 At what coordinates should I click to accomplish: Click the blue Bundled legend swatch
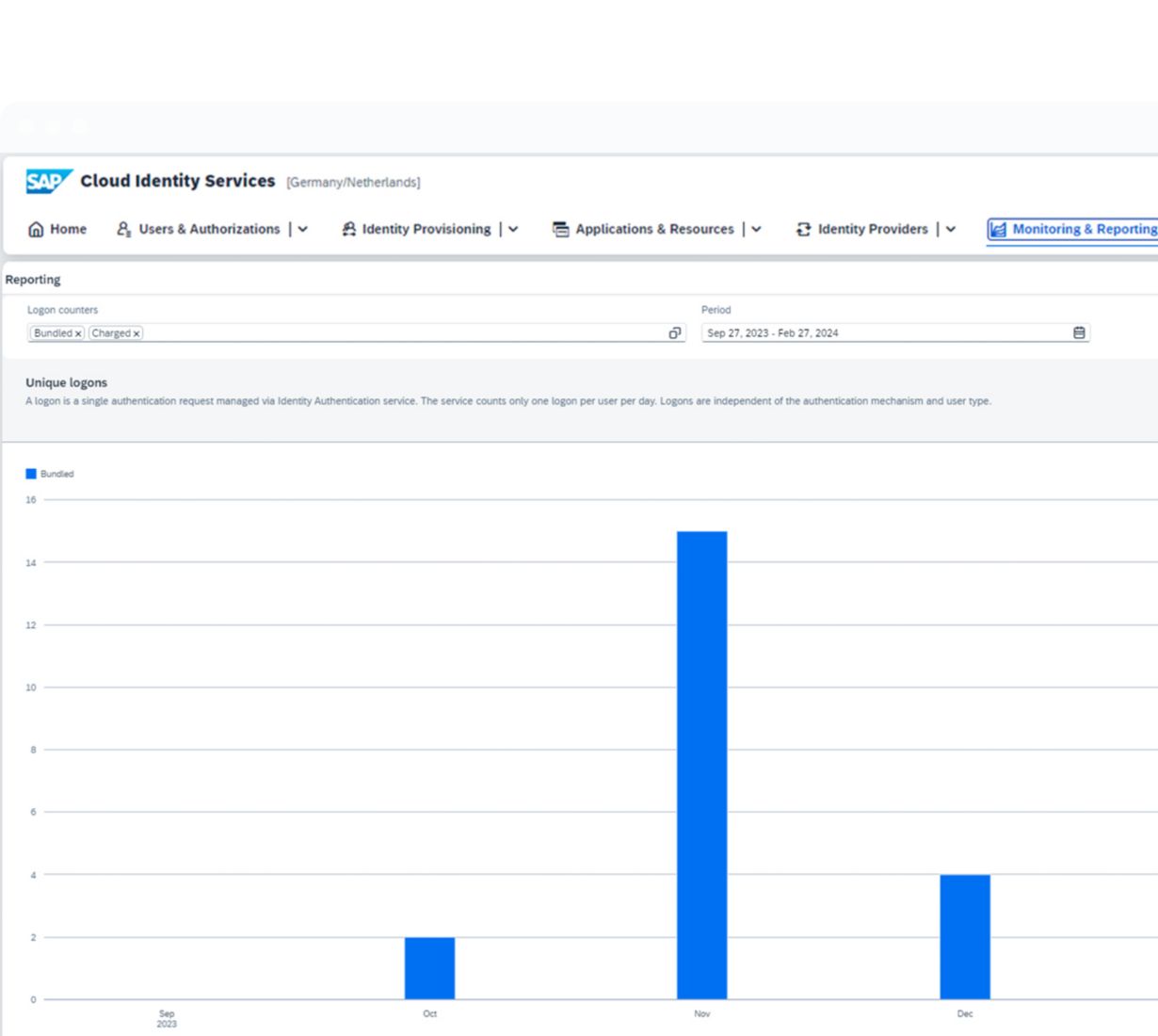click(x=31, y=474)
